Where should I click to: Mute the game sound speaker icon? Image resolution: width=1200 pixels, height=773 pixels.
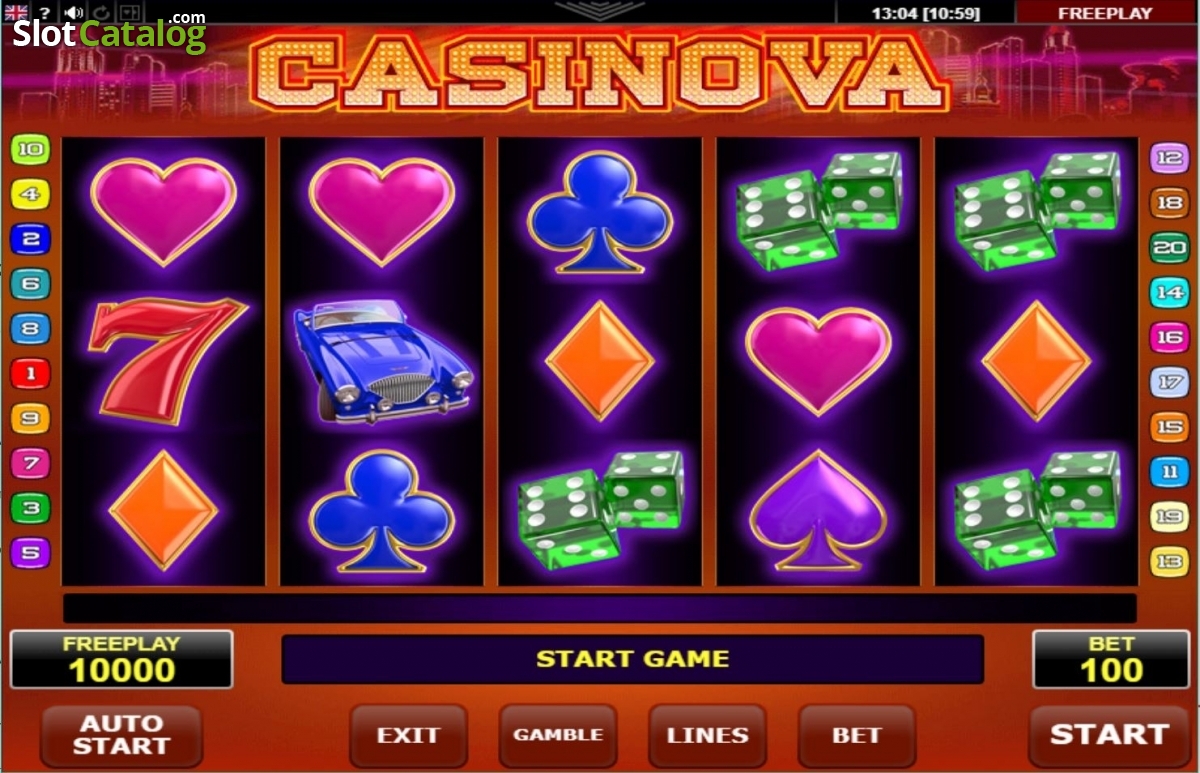click(74, 13)
